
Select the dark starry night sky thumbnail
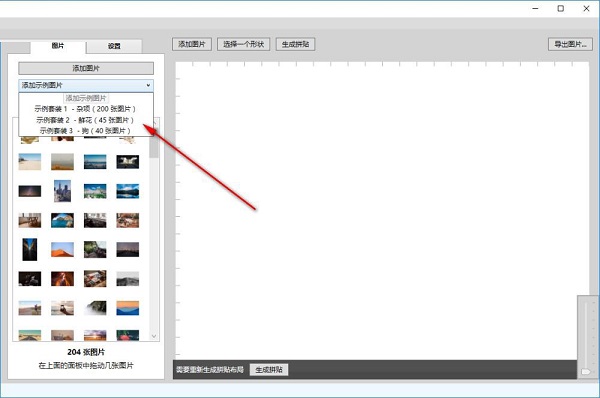click(30, 191)
